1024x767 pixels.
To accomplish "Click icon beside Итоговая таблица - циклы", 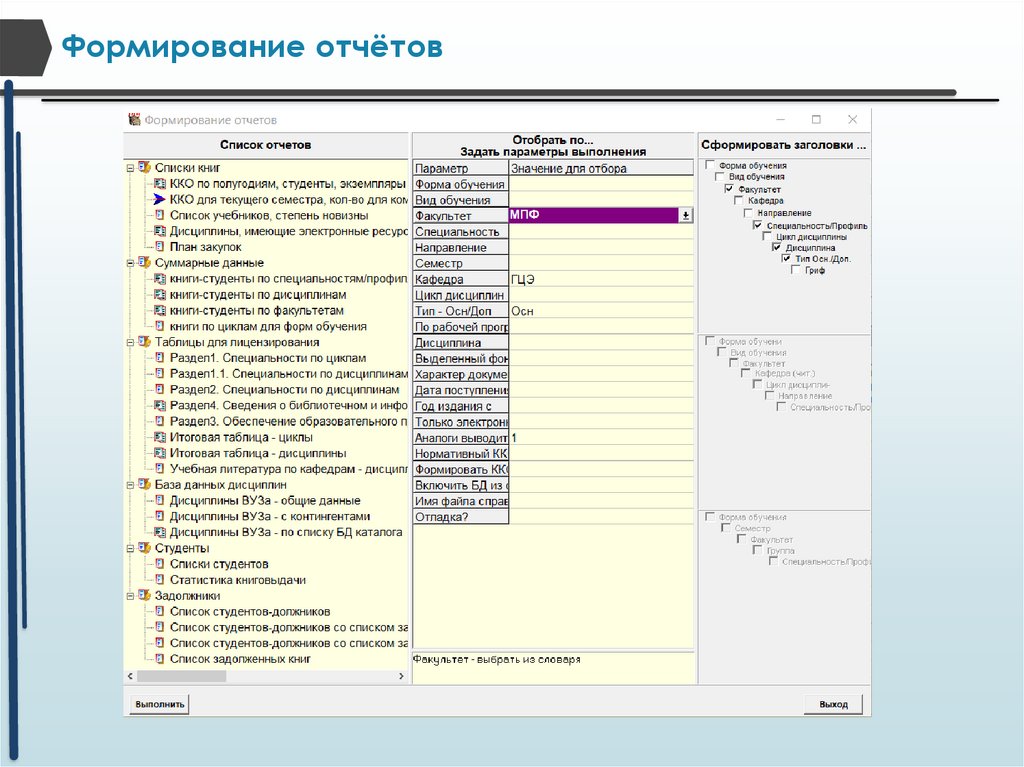I will pos(159,437).
